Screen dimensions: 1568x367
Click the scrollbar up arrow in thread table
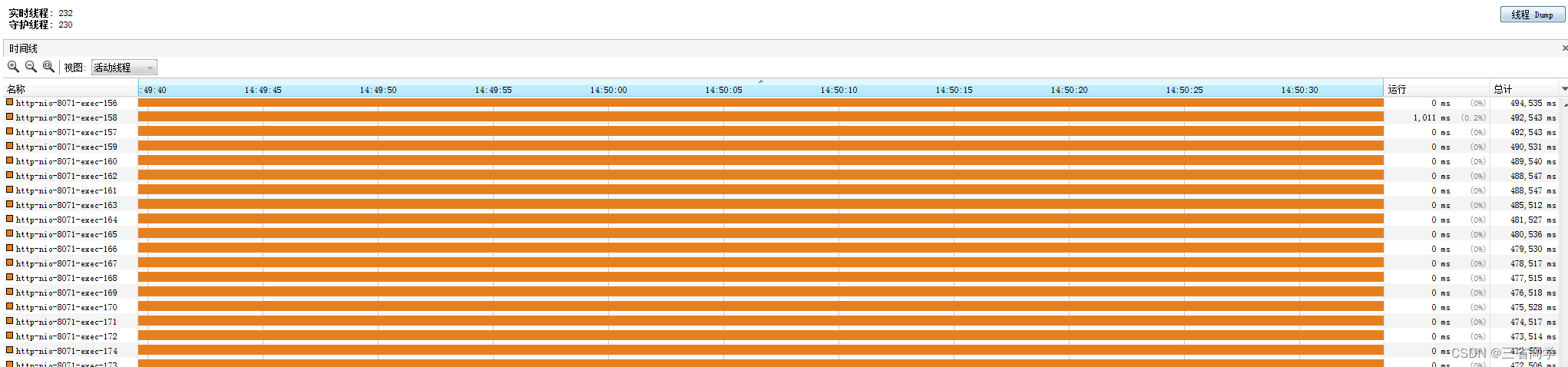click(x=1564, y=104)
